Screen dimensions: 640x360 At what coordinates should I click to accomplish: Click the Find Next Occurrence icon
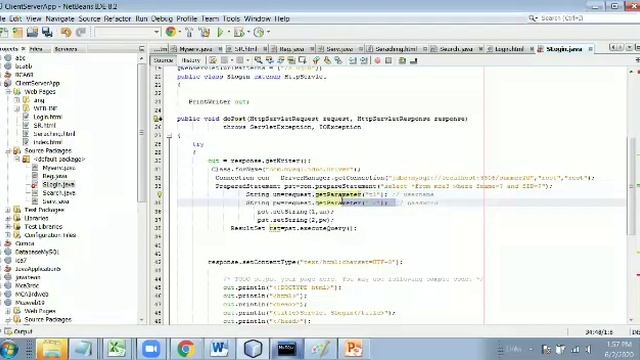280,60
